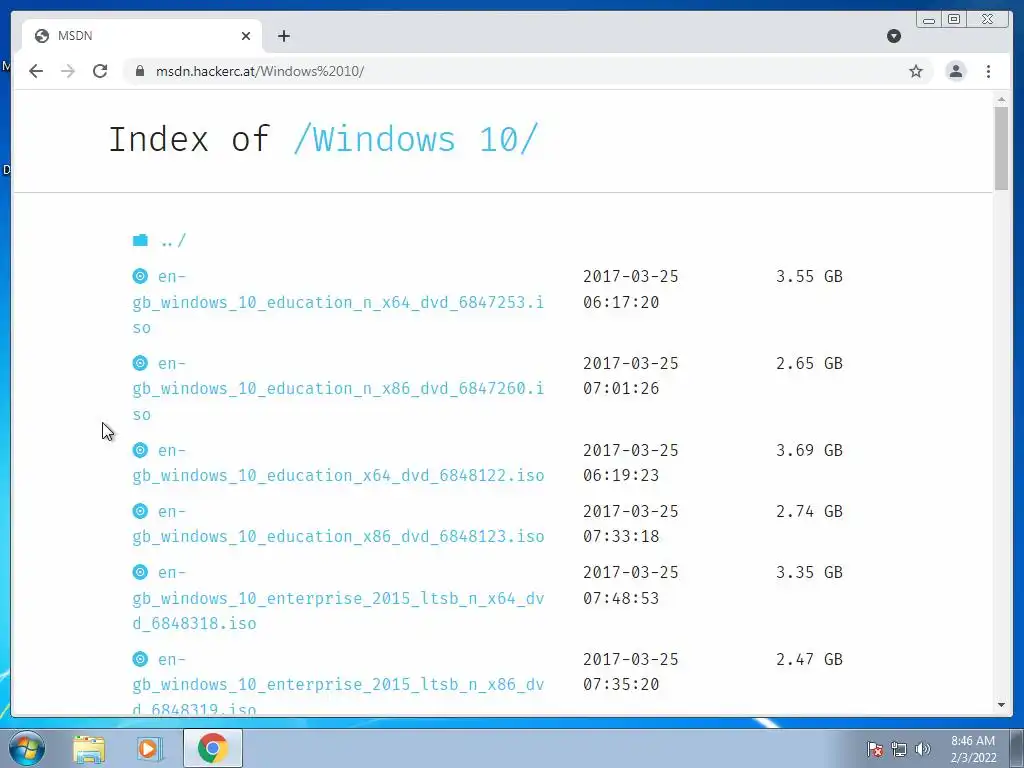Click the 07:35:20 timestamp
The image size is (1024, 768).
[621, 684]
